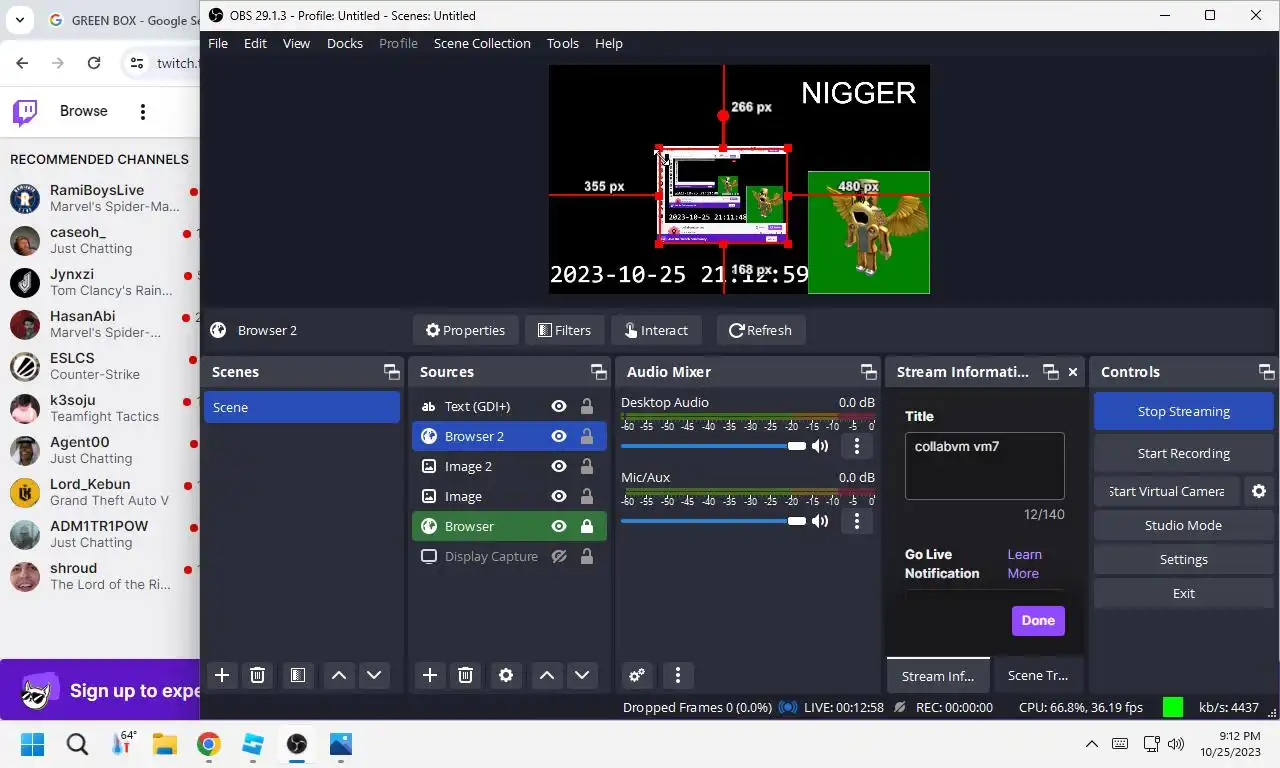The height and width of the screenshot is (768, 1280).
Task: Move source up arrow in Sources panel
Action: click(547, 675)
